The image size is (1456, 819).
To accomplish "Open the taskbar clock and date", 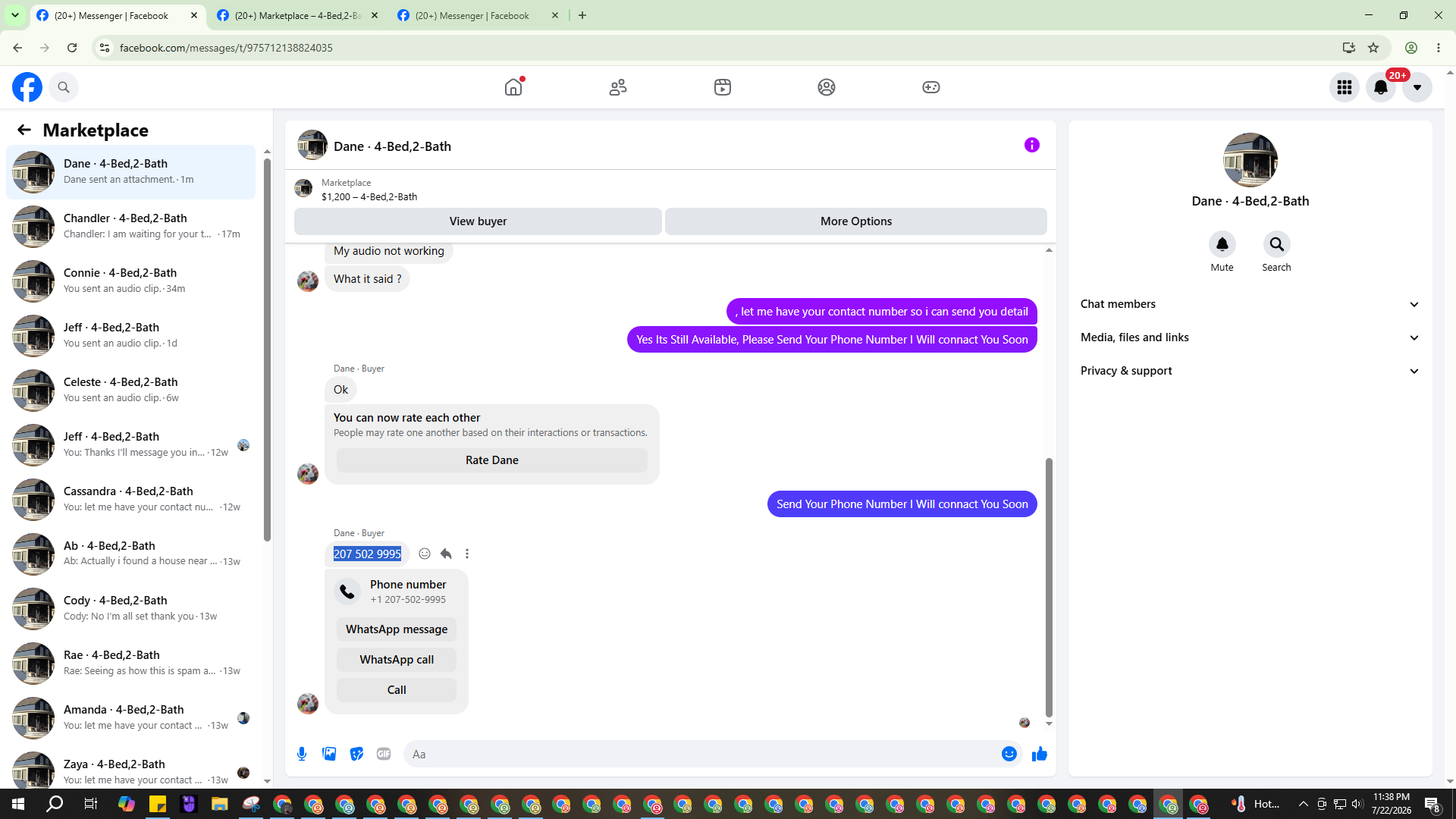I will [1392, 804].
